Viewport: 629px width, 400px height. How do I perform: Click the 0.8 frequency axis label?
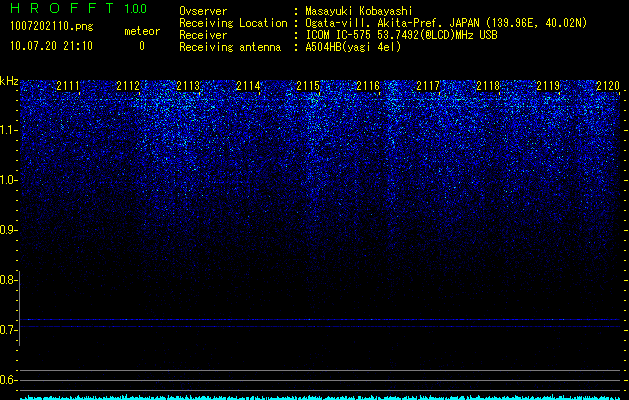[x=8, y=280]
